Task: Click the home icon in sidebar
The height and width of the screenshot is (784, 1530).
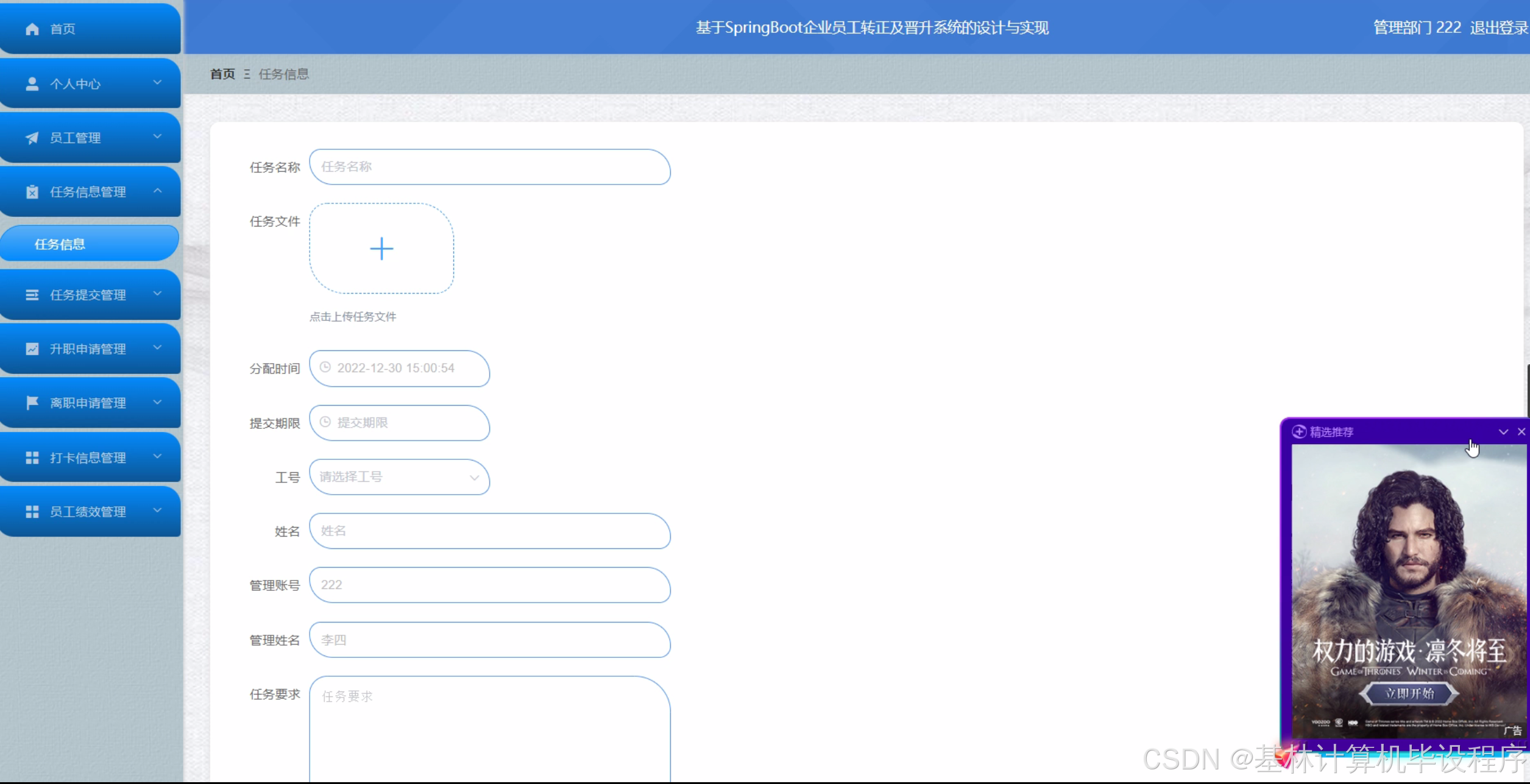Action: coord(32,29)
